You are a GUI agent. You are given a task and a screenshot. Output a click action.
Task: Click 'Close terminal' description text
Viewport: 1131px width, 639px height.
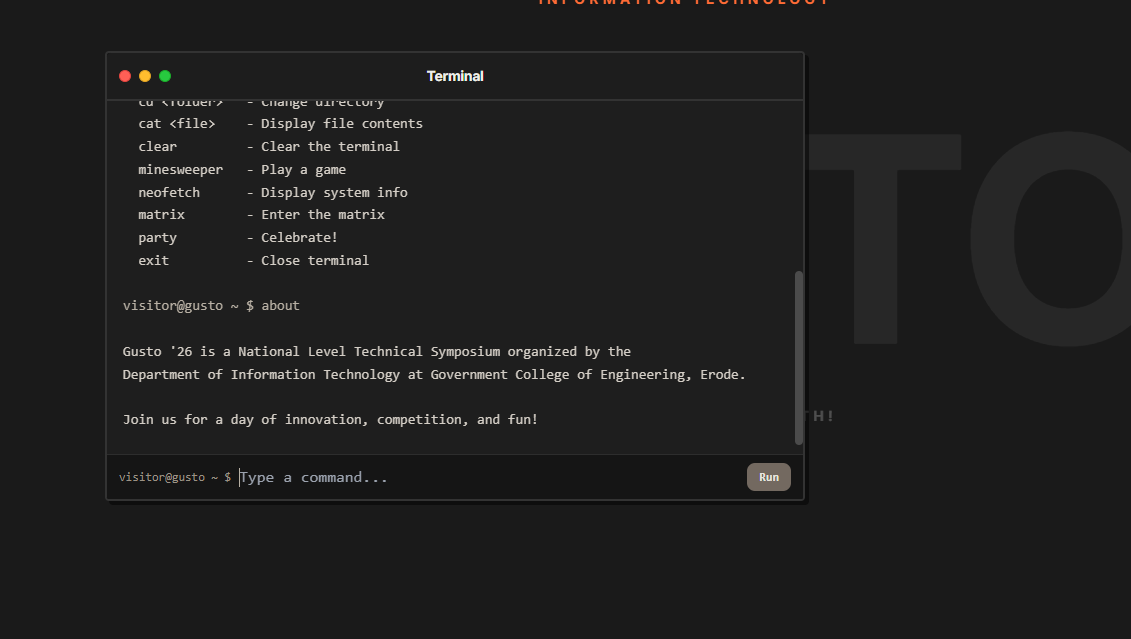[314, 260]
